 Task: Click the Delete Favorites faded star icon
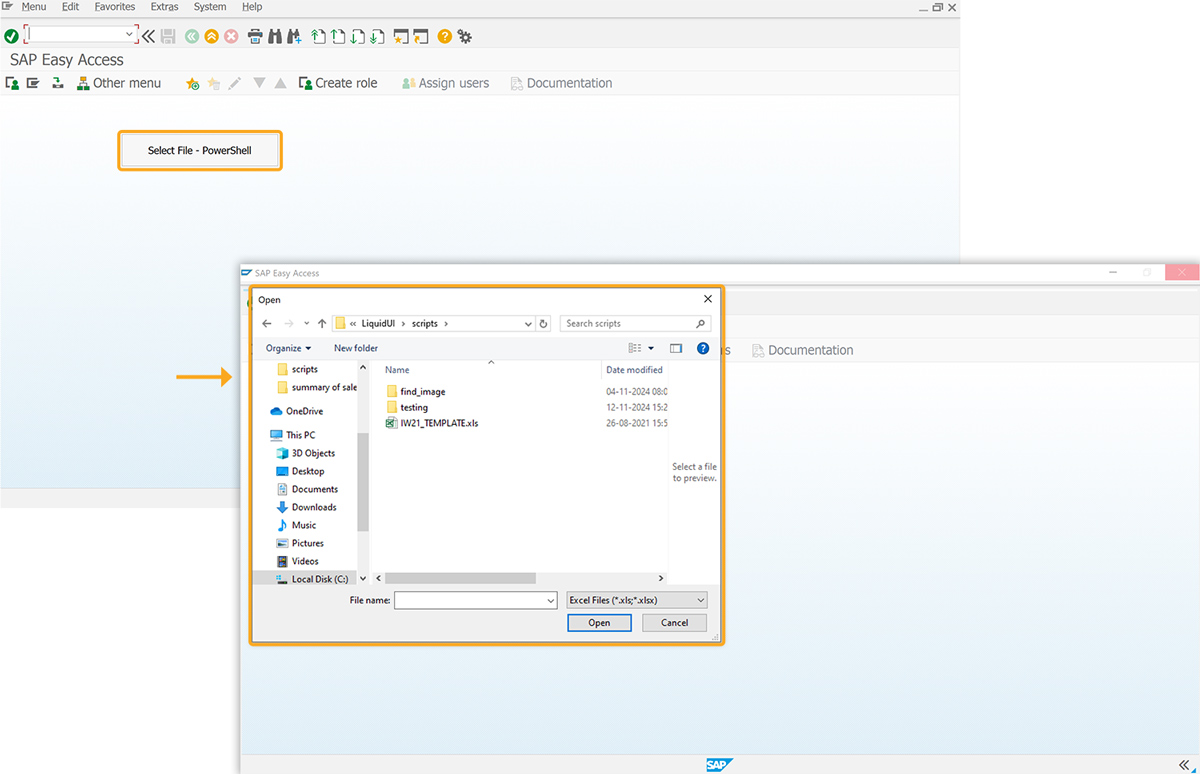(x=213, y=84)
